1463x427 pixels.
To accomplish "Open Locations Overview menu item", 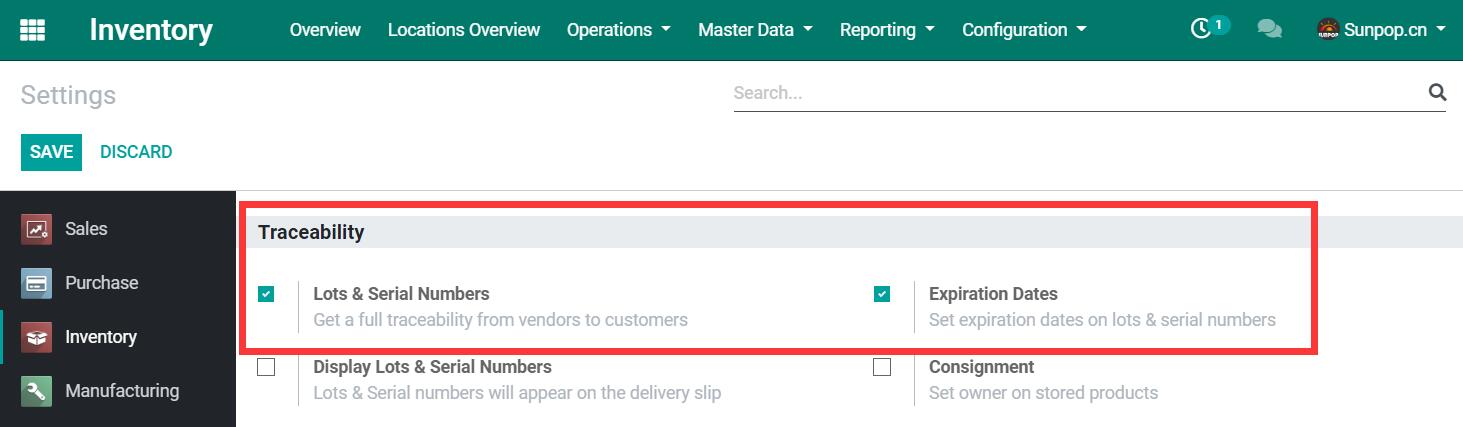I will (464, 30).
